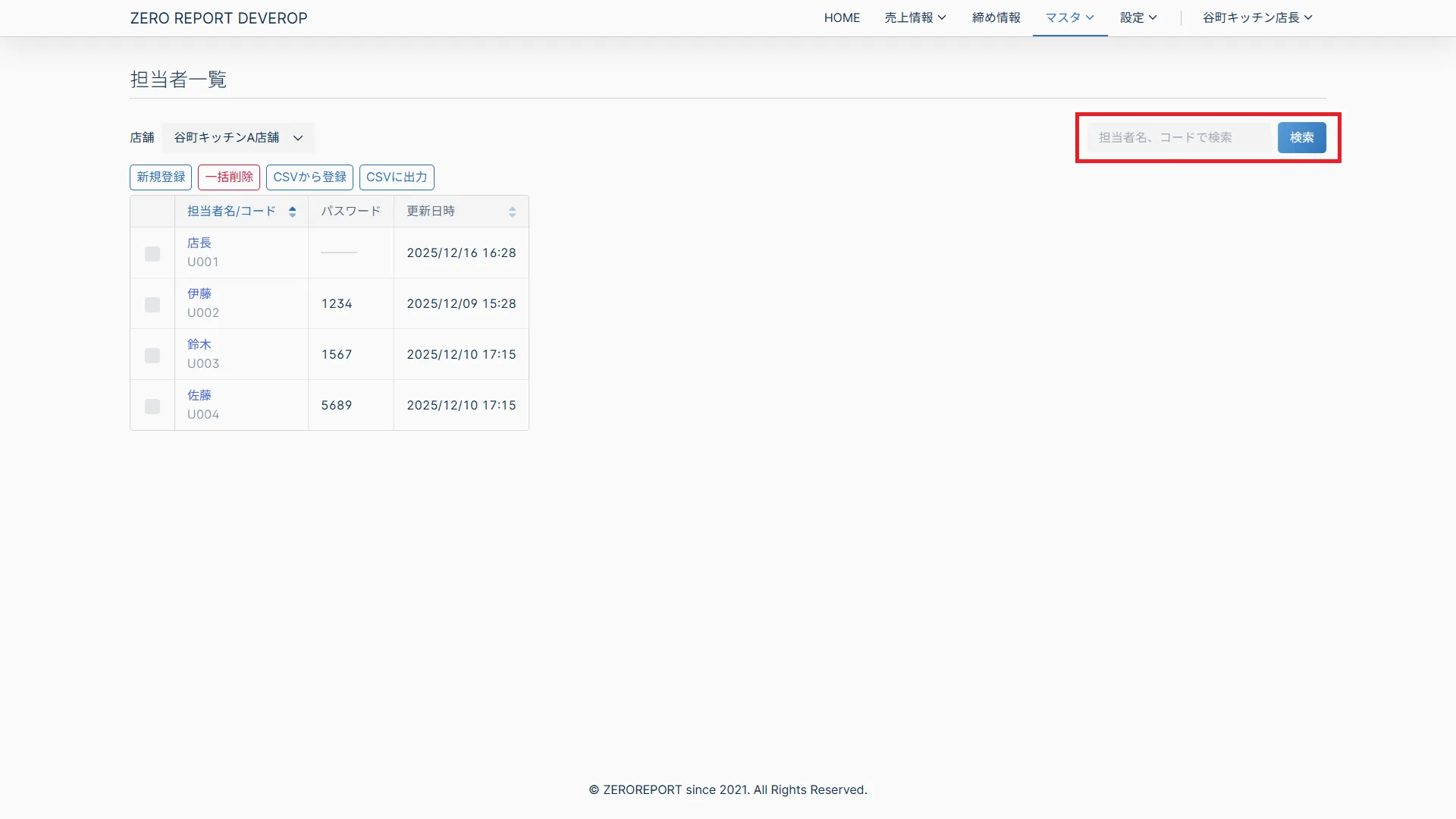Open the 谷町キッチン店長 user menu
Viewport: 1456px width, 819px height.
(1257, 17)
